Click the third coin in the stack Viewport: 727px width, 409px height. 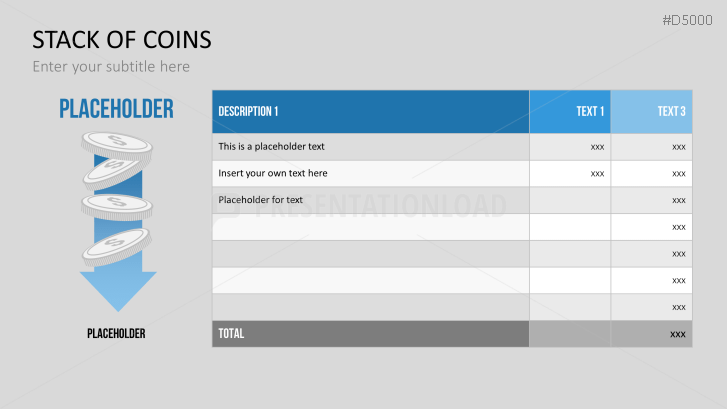pyautogui.click(x=117, y=206)
